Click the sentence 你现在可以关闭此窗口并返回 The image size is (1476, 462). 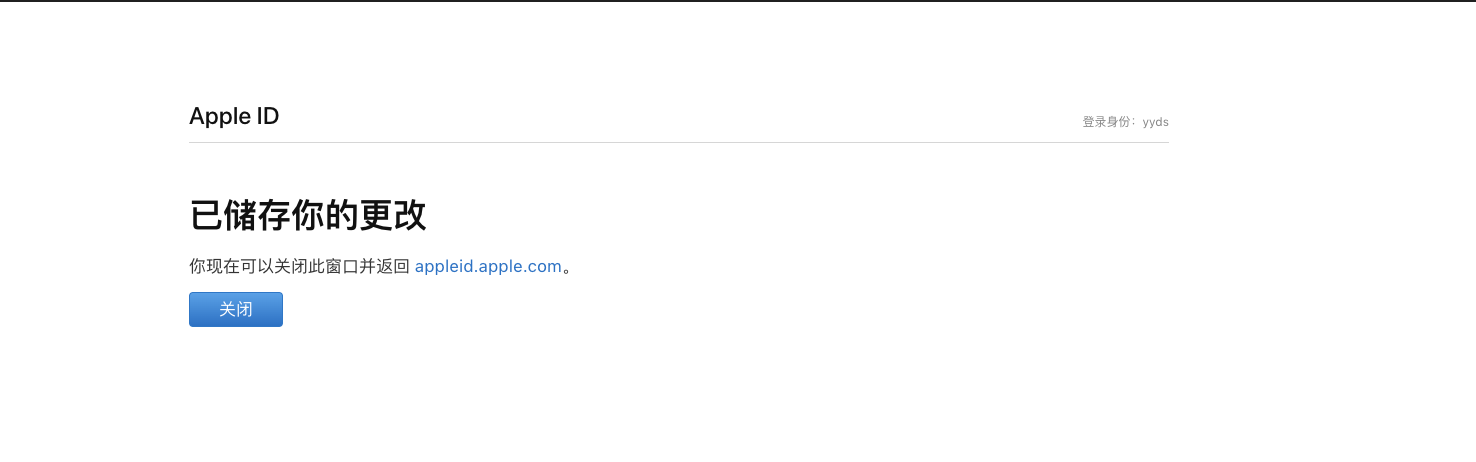click(300, 266)
